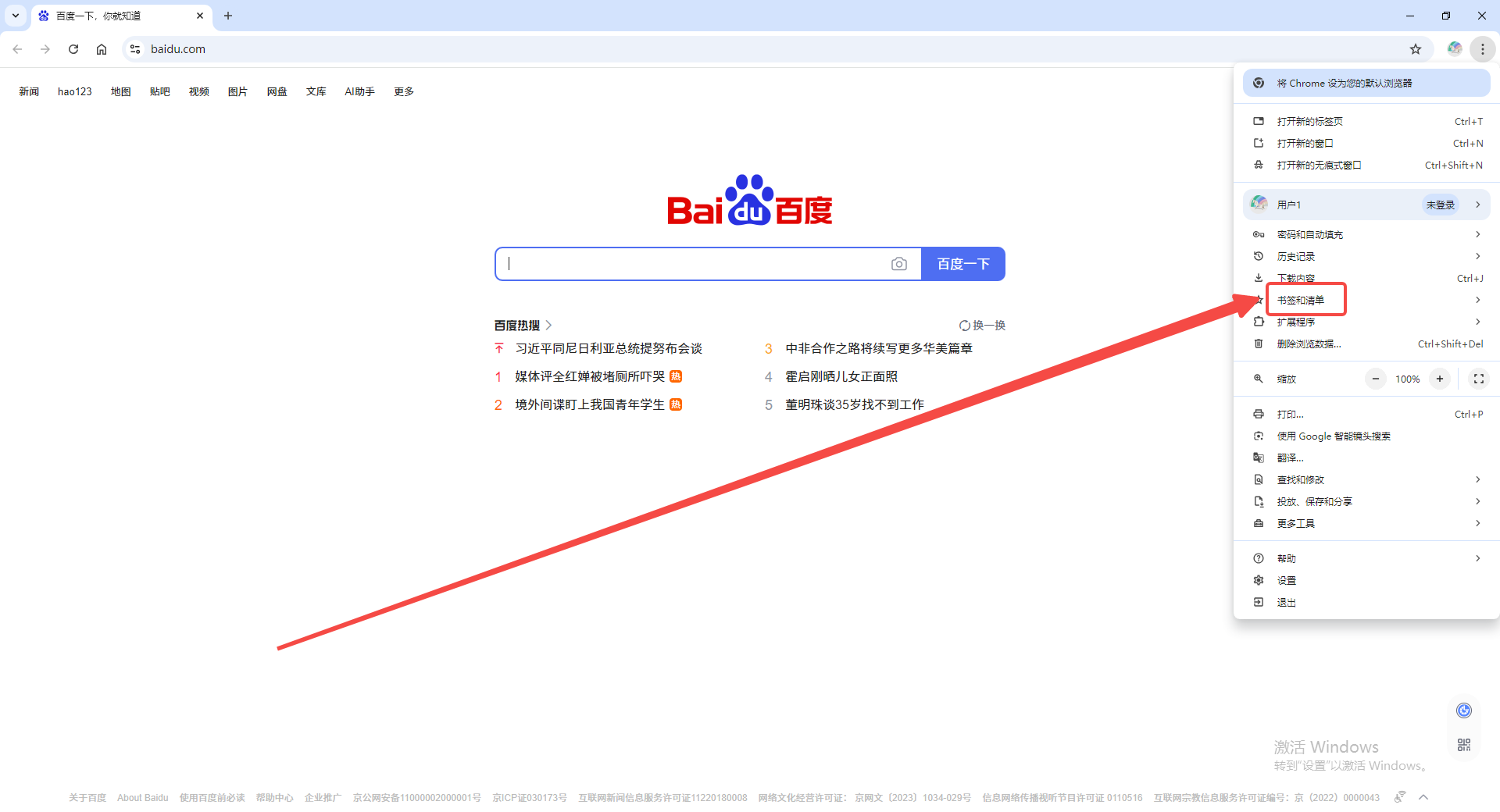Select 删除浏览数据 menu item
1500x812 pixels.
pyautogui.click(x=1366, y=344)
